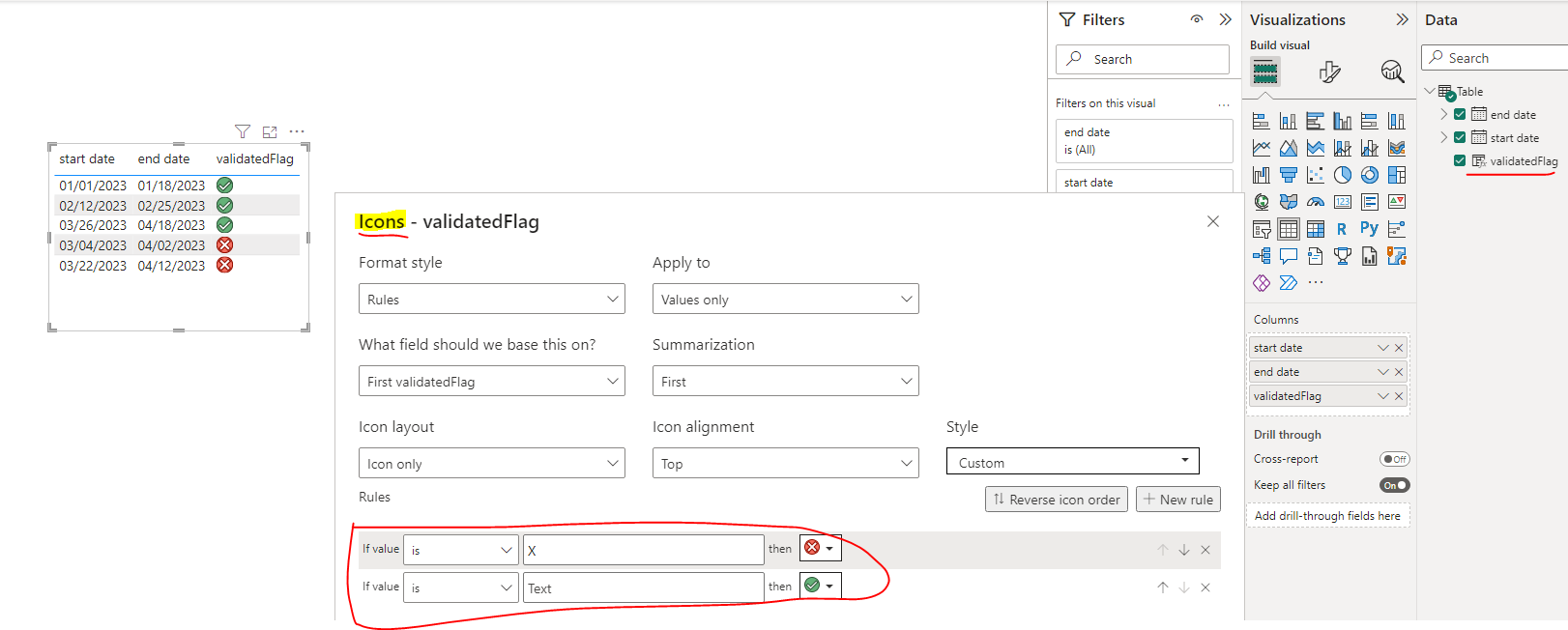This screenshot has width=1568, height=630.
Task: Toggle filter pane visibility eye icon
Action: tap(1197, 19)
